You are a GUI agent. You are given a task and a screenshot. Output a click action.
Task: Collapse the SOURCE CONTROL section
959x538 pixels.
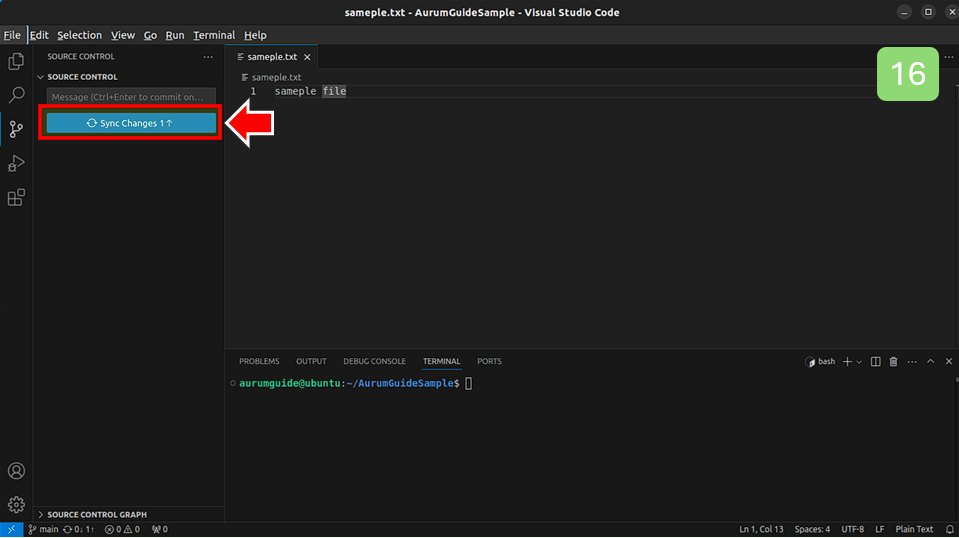click(82, 77)
